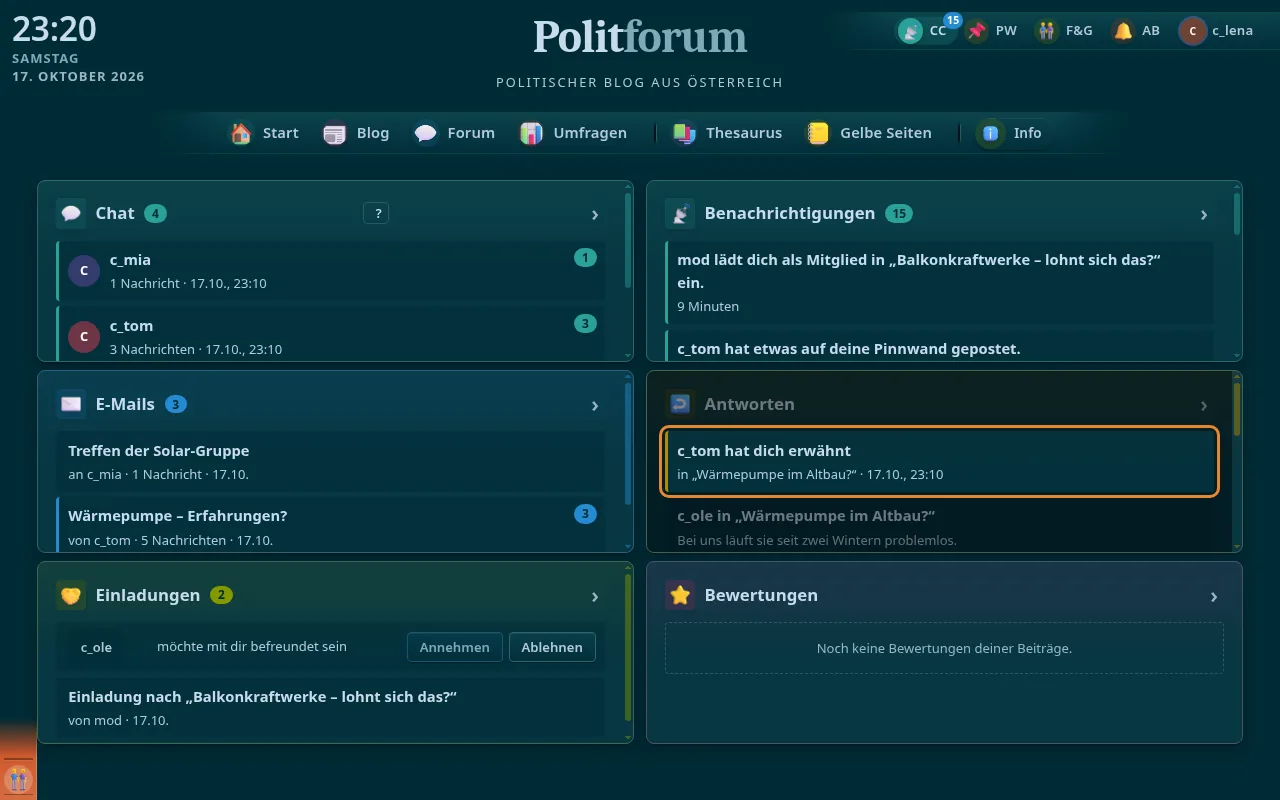Click the speech bubble icon beside Chat heading
Viewport: 1280px width, 800px height.
pos(71,213)
